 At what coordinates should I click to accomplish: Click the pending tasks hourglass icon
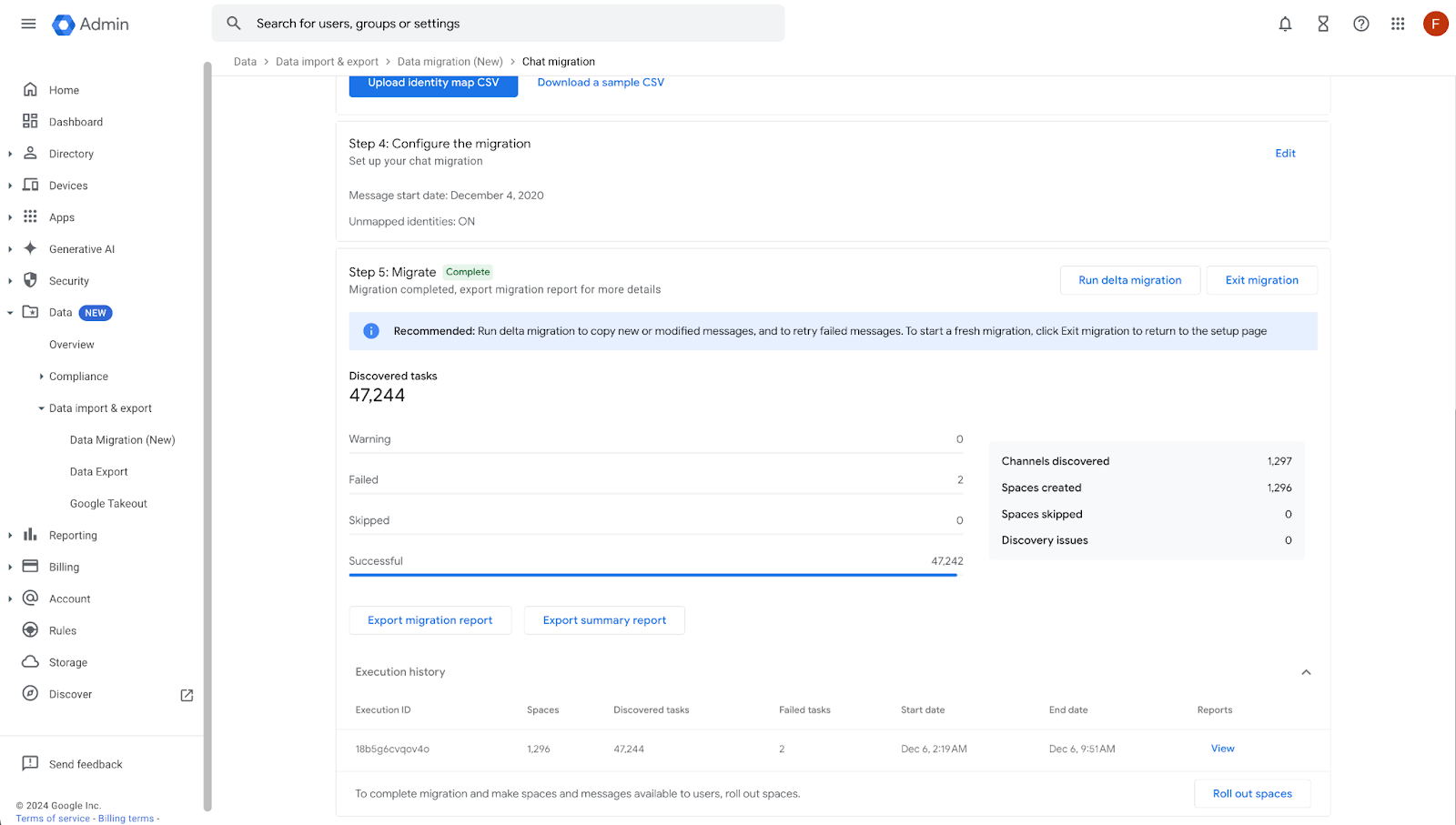[x=1322, y=24]
